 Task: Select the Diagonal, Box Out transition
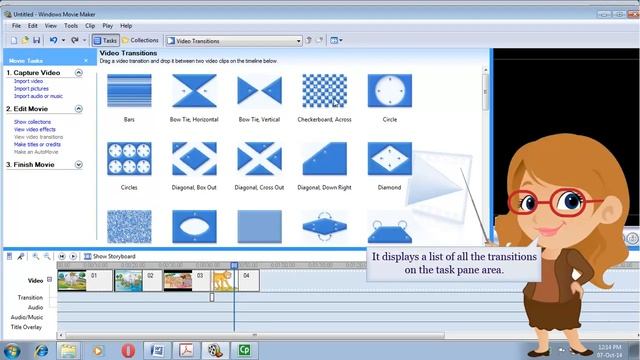click(x=194, y=159)
